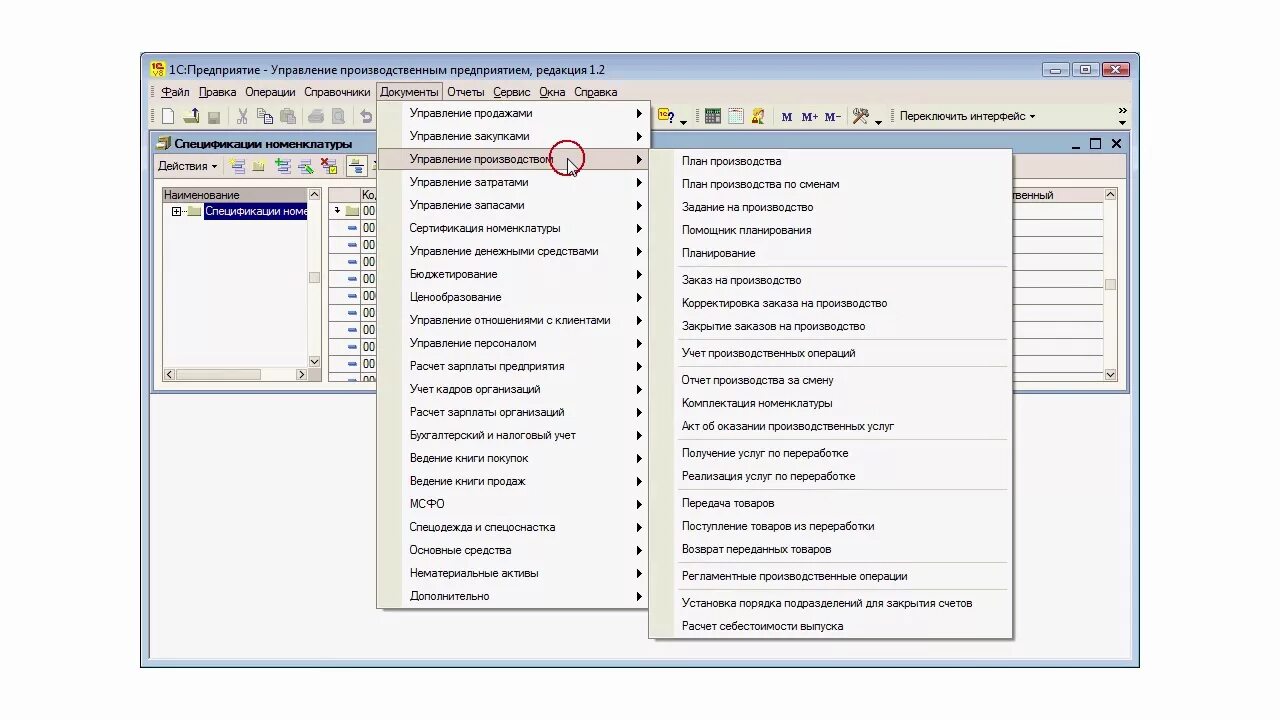The width and height of the screenshot is (1280, 720).
Task: Open the calendar toolbar icon
Action: click(x=736, y=116)
